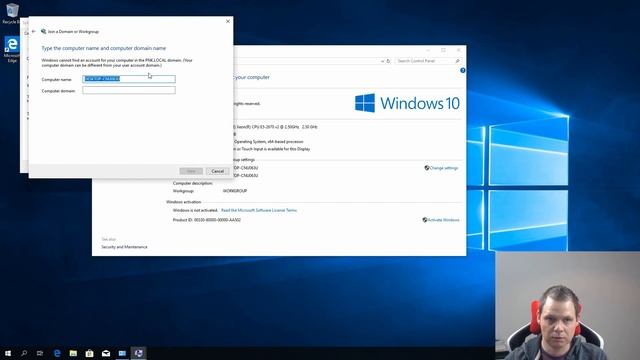Select the Product ID text
The width and height of the screenshot is (640, 360).
207,220
